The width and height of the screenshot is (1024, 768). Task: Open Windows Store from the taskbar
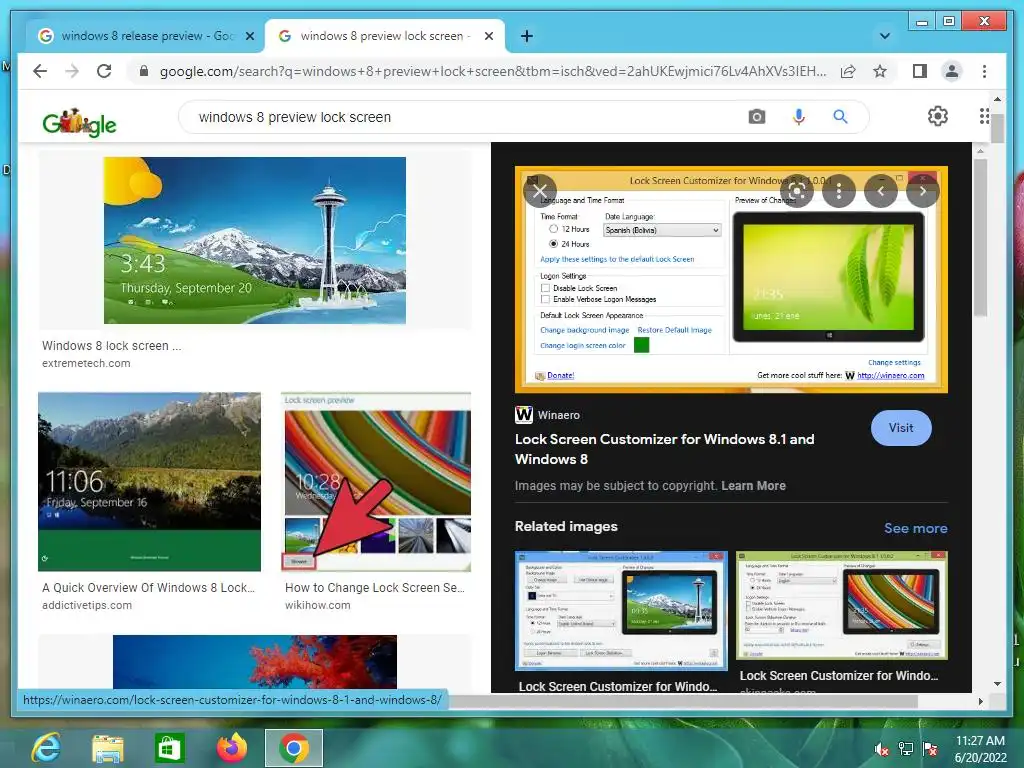169,748
